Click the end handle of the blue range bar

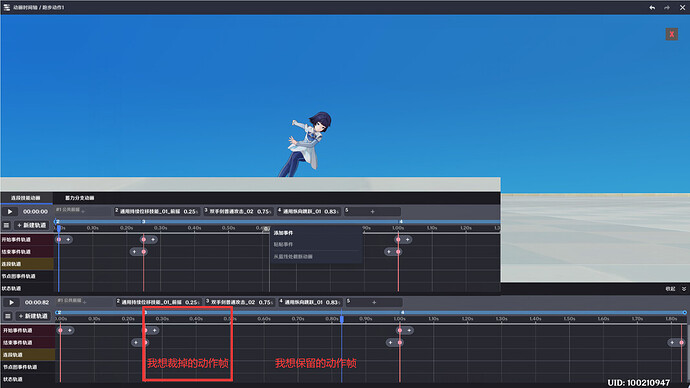point(685,312)
